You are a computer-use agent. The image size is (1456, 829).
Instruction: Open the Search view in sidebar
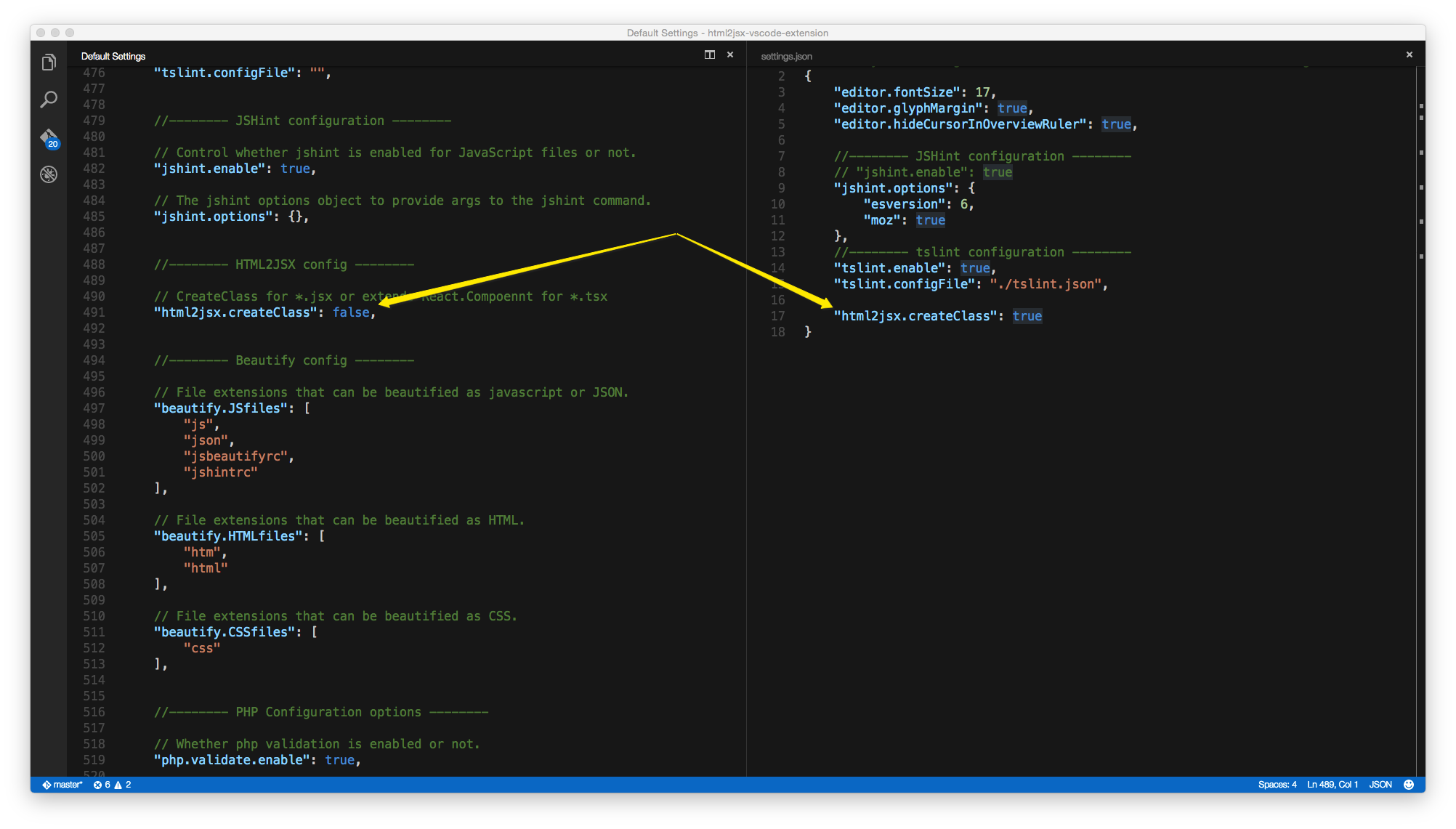(x=49, y=100)
